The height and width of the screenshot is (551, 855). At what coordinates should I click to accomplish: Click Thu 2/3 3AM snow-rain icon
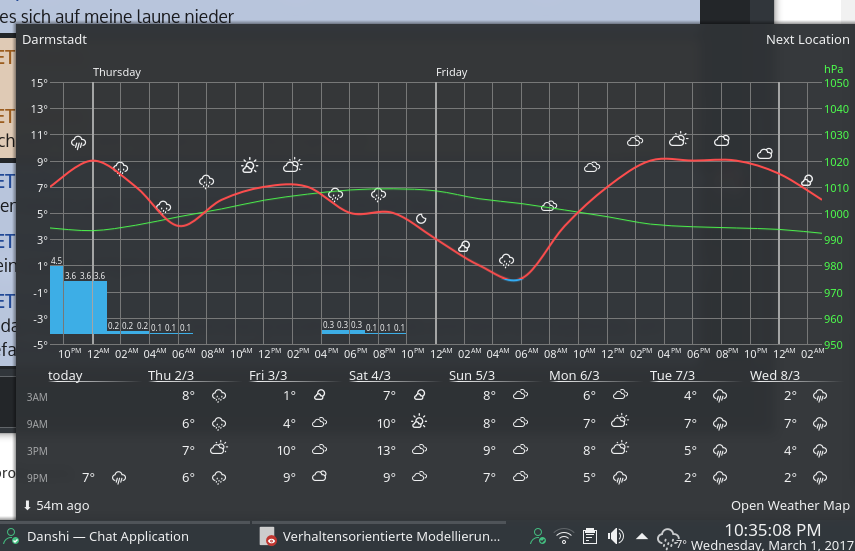[x=219, y=397]
